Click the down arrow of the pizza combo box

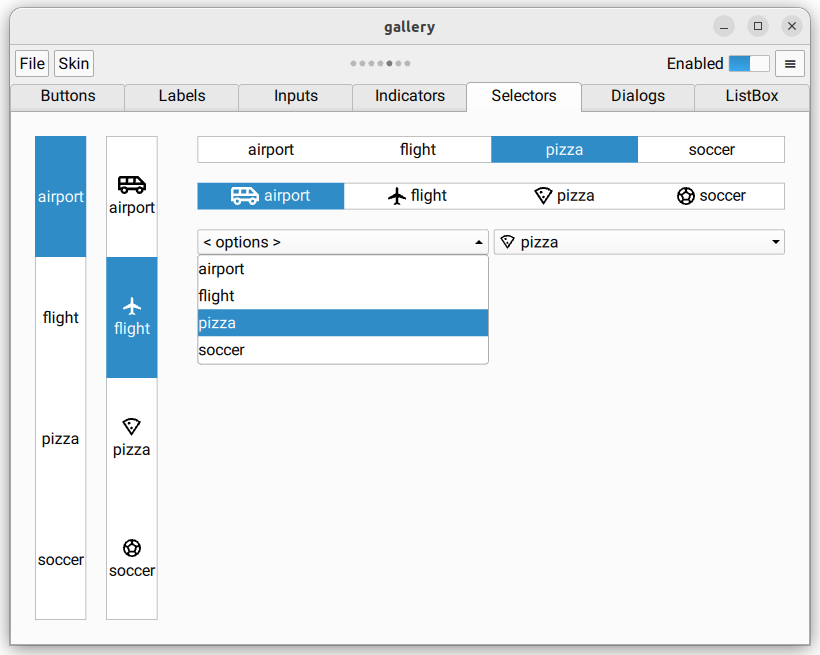(776, 242)
